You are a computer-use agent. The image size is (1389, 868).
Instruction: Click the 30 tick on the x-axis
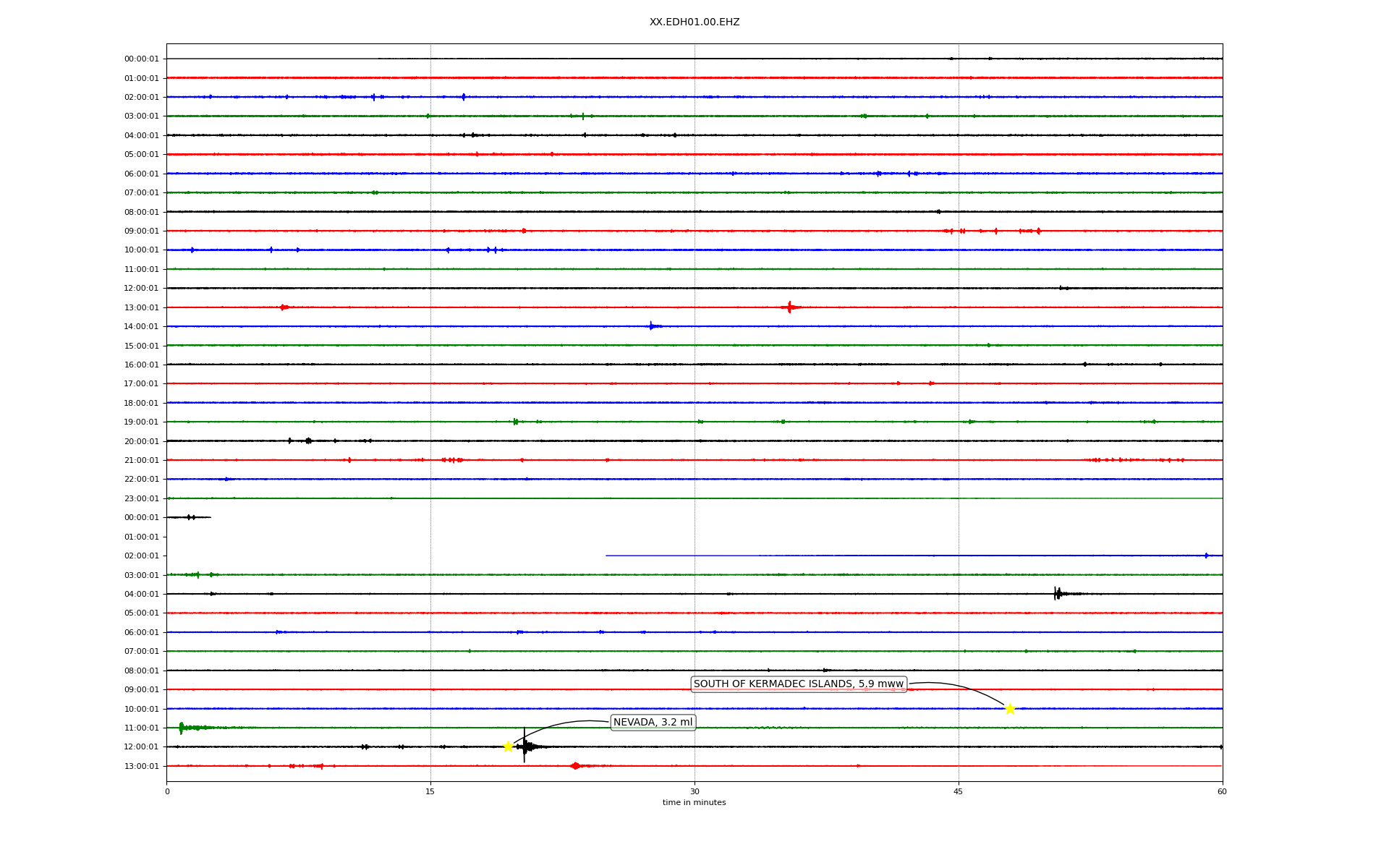click(694, 791)
